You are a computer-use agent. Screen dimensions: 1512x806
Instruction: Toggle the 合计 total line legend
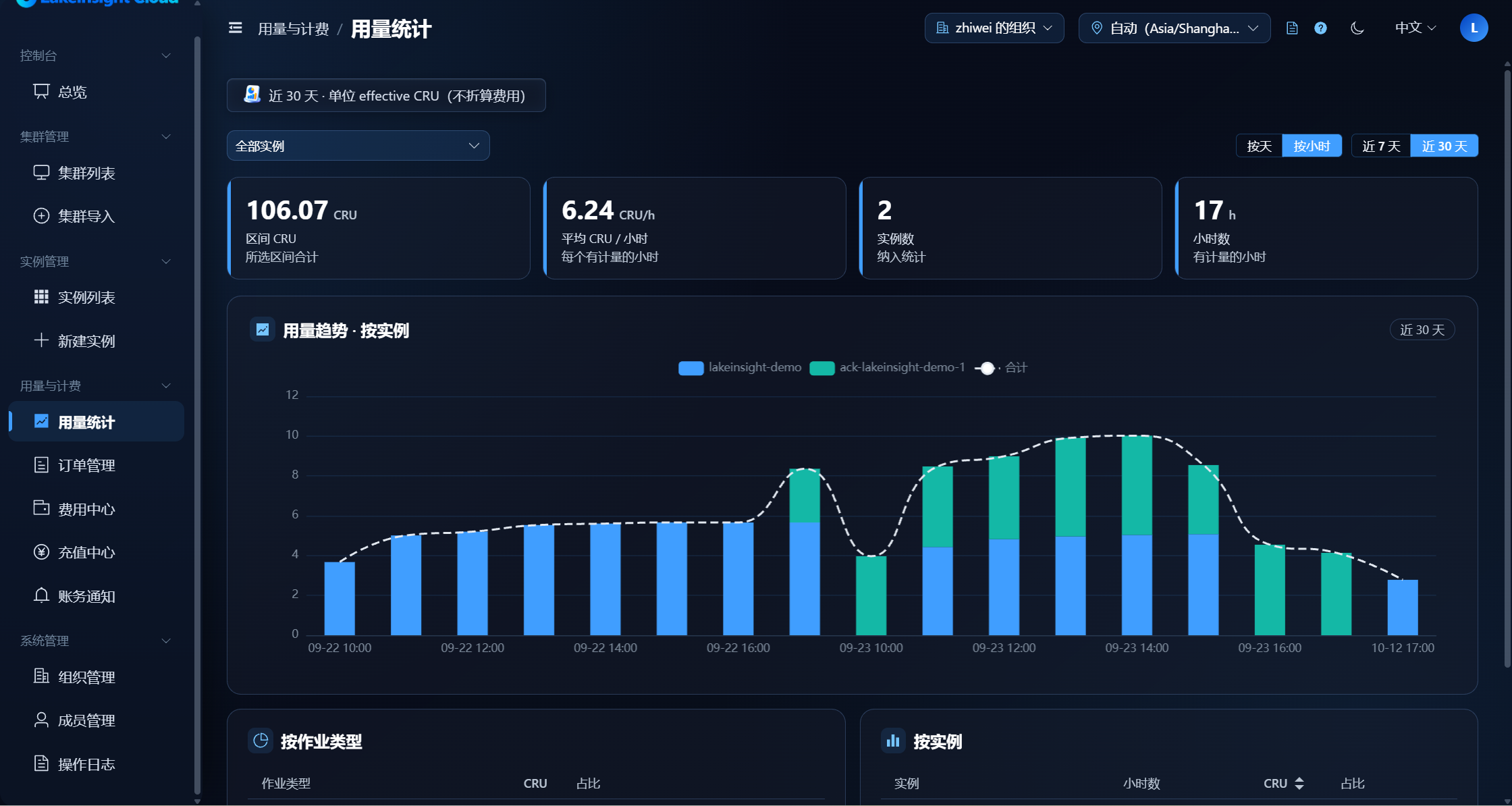(x=1001, y=367)
